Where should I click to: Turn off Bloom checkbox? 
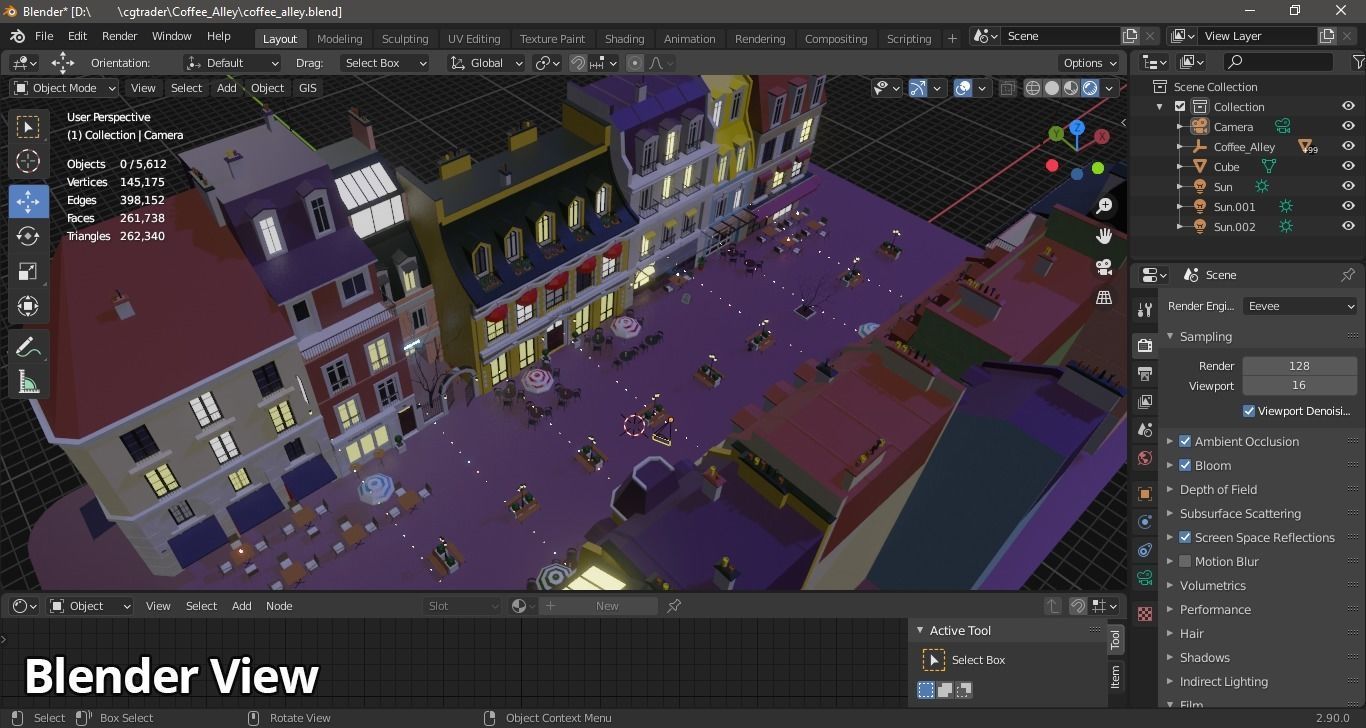click(x=1185, y=465)
